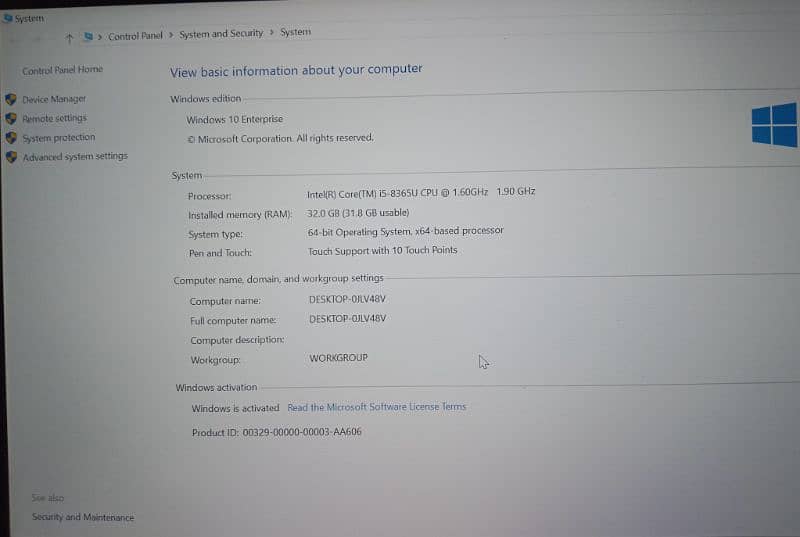This screenshot has width=800, height=537.
Task: Click shield icon beside System protection
Action: [x=11, y=138]
